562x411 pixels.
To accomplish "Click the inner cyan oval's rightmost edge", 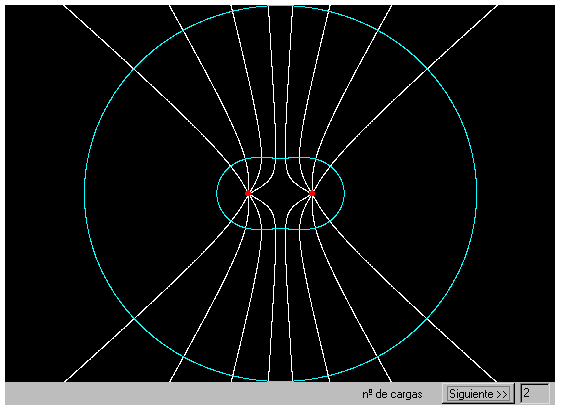I will click(x=344, y=193).
